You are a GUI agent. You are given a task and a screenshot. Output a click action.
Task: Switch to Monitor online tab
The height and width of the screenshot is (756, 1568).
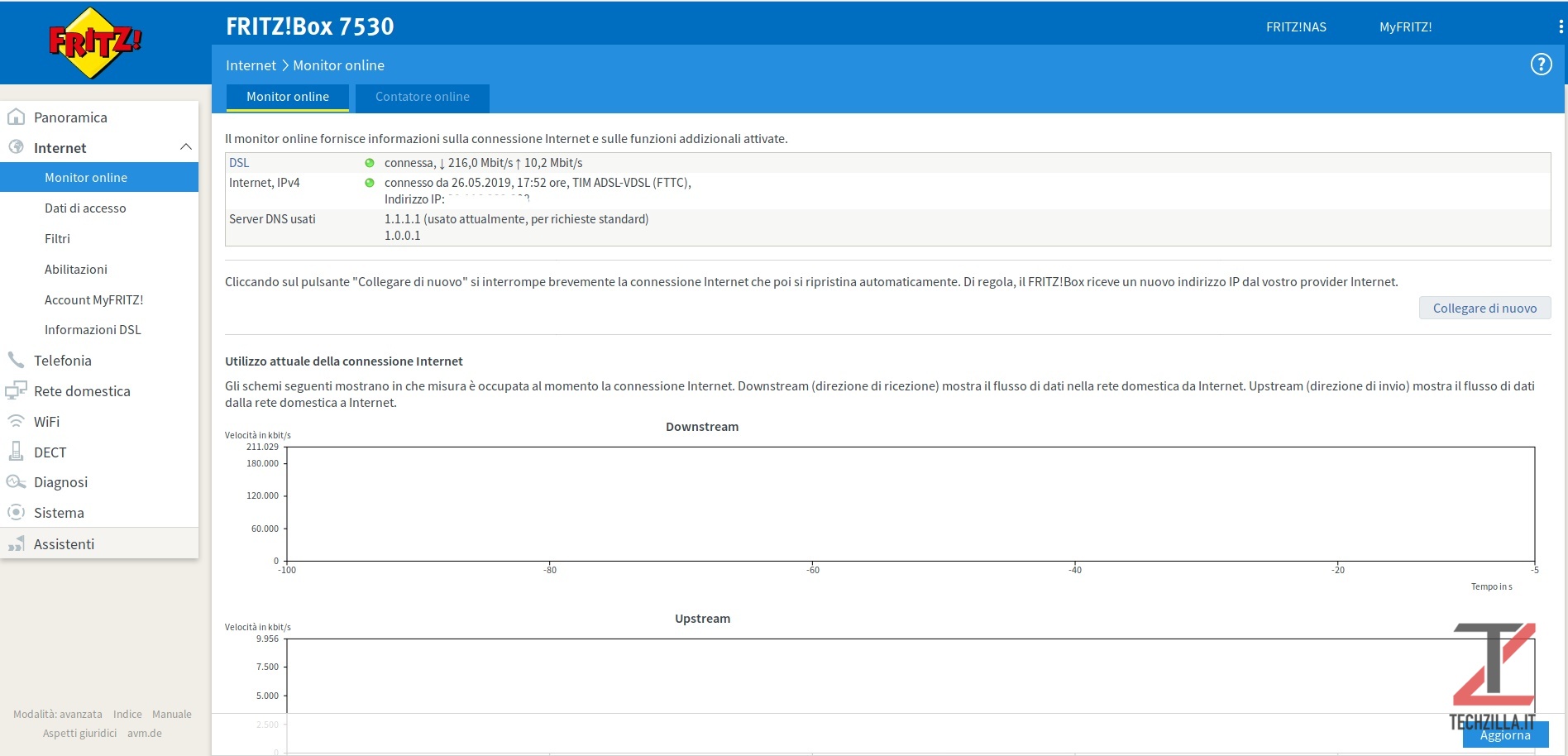(288, 97)
